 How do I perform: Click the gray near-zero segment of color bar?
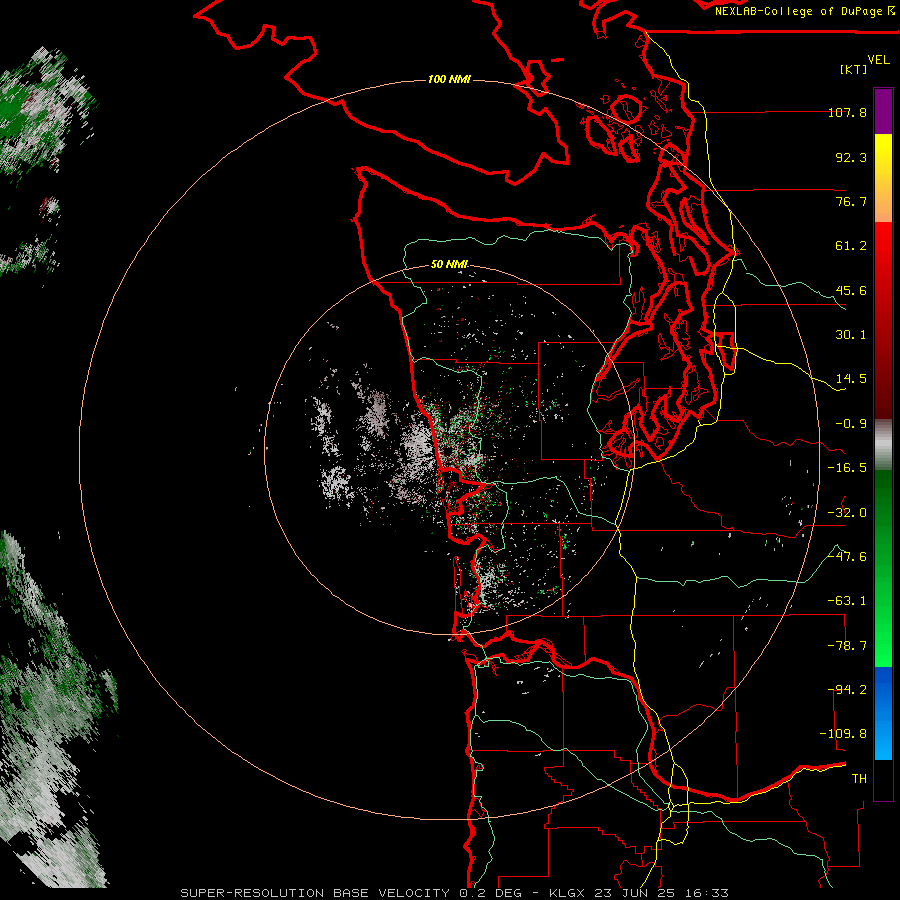pos(883,445)
